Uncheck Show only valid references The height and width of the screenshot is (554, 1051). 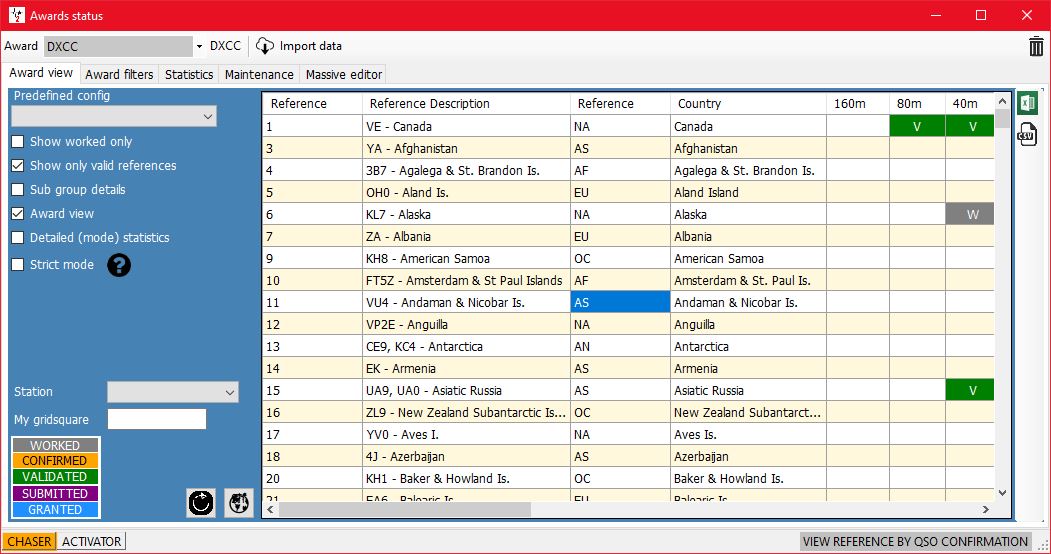[x=18, y=165]
